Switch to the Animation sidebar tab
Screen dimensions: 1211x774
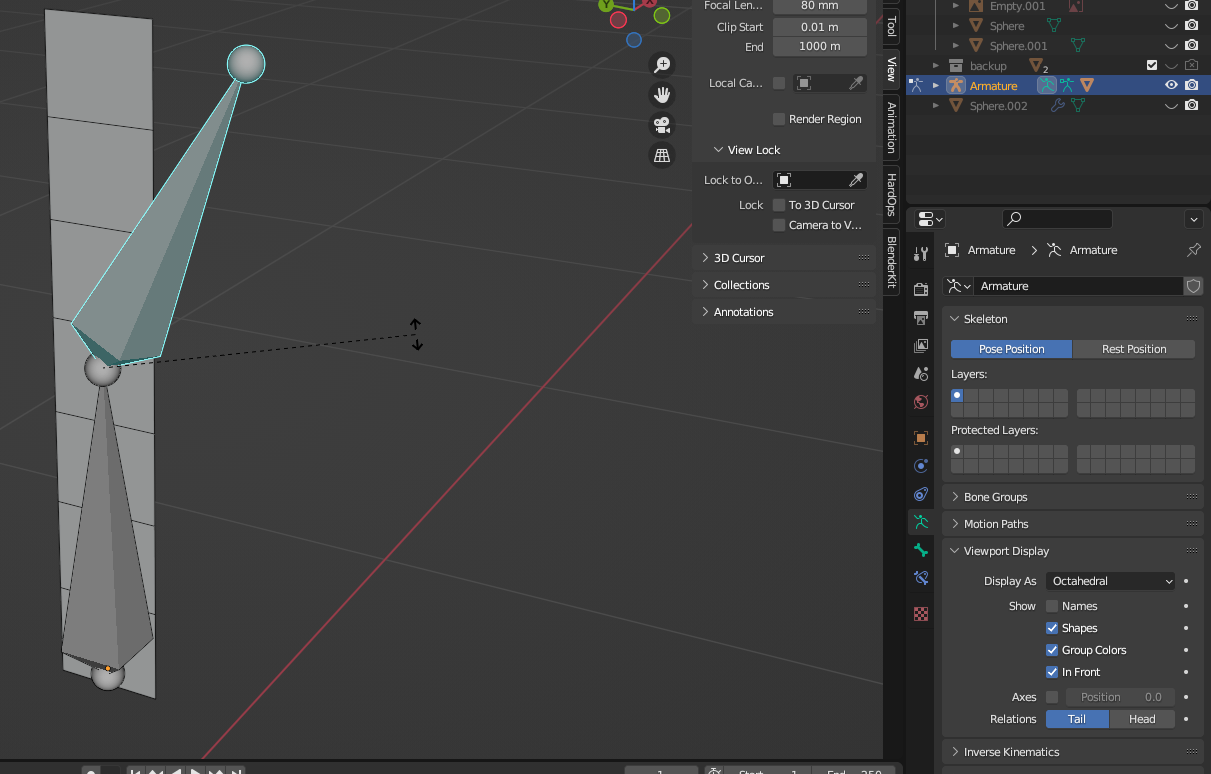[891, 128]
